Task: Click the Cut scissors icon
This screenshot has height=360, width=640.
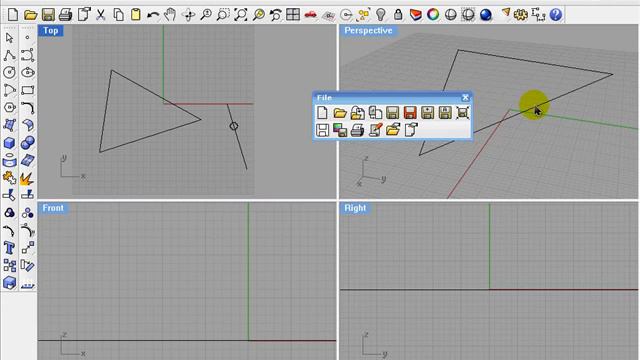Action: tap(101, 15)
